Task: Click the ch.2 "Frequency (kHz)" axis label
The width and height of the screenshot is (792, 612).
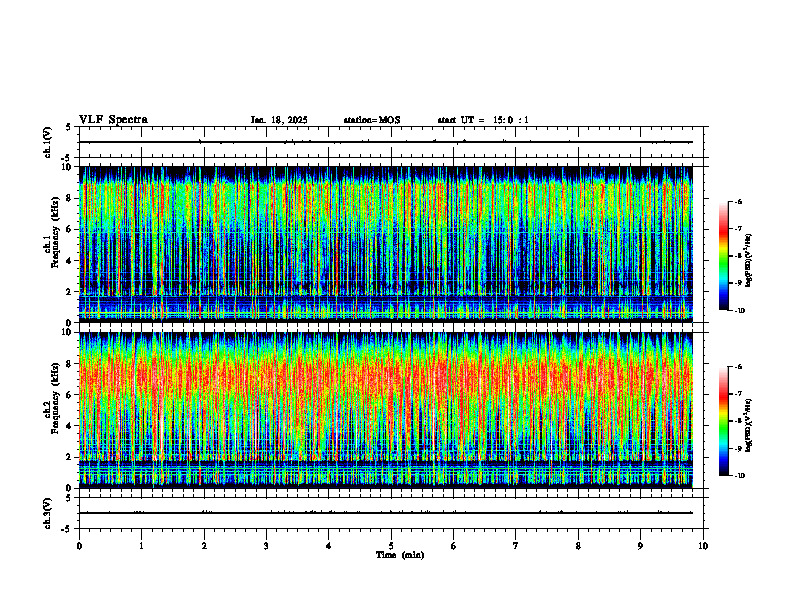Action: click(x=56, y=397)
